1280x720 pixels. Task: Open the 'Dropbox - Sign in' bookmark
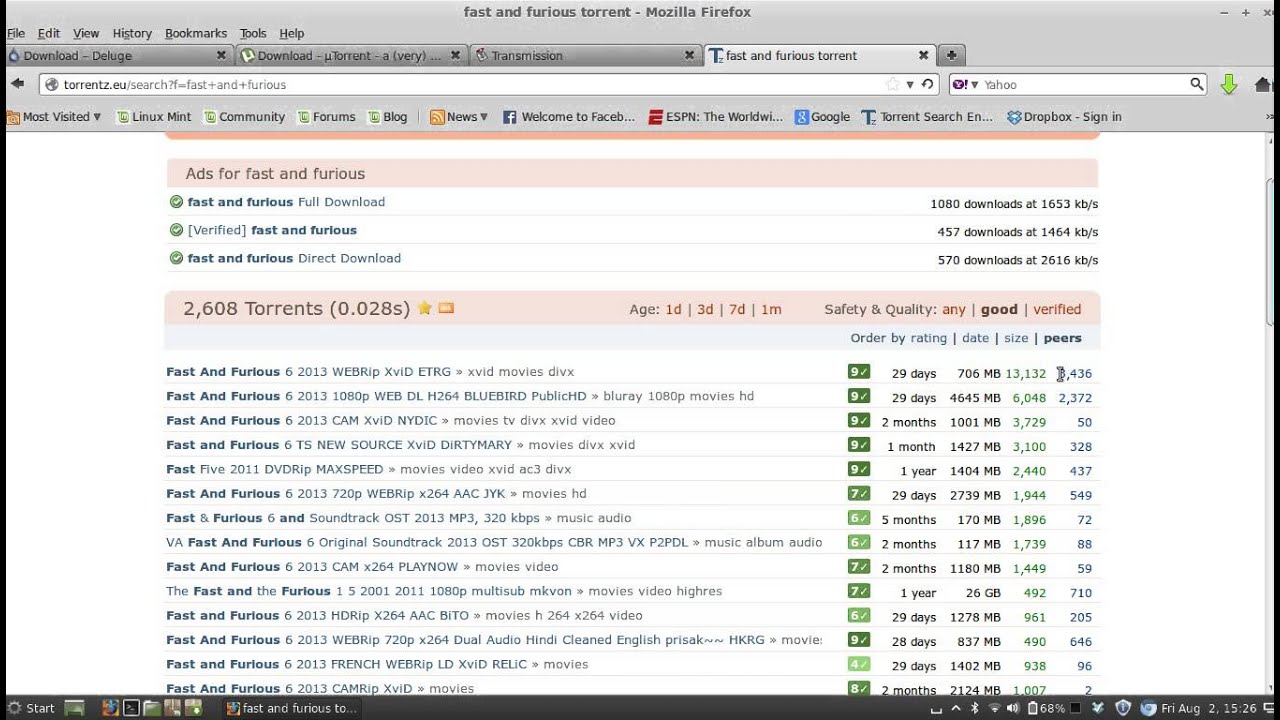click(1065, 117)
